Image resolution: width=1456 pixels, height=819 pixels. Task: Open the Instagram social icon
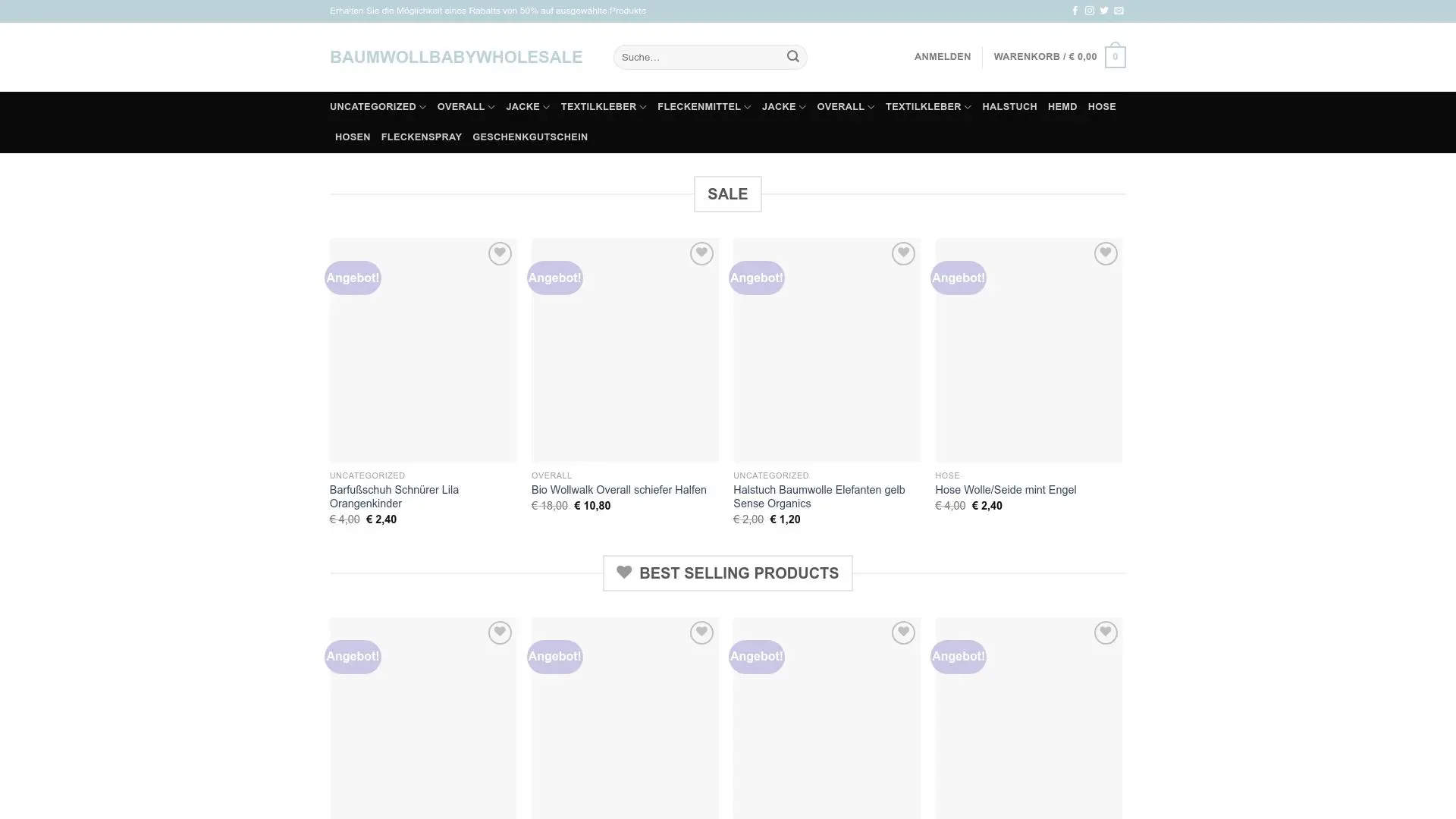click(1089, 11)
